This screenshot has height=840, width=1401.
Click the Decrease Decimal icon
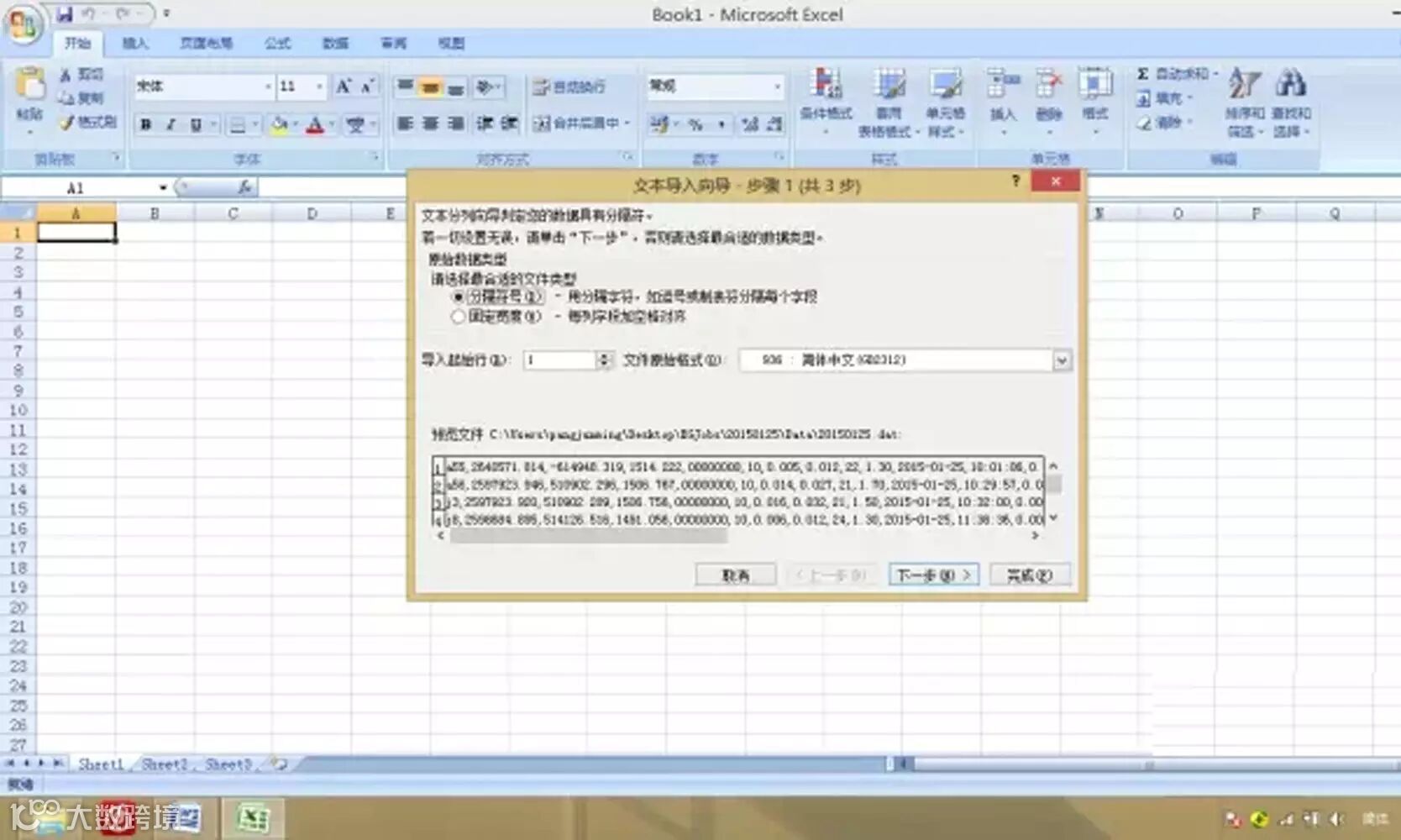(774, 125)
